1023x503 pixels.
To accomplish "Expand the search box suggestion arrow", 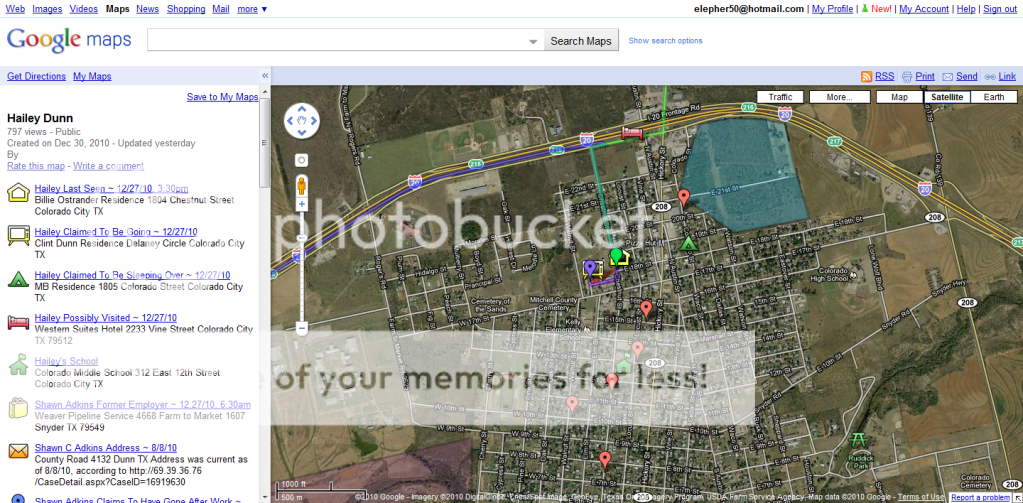I will 533,41.
